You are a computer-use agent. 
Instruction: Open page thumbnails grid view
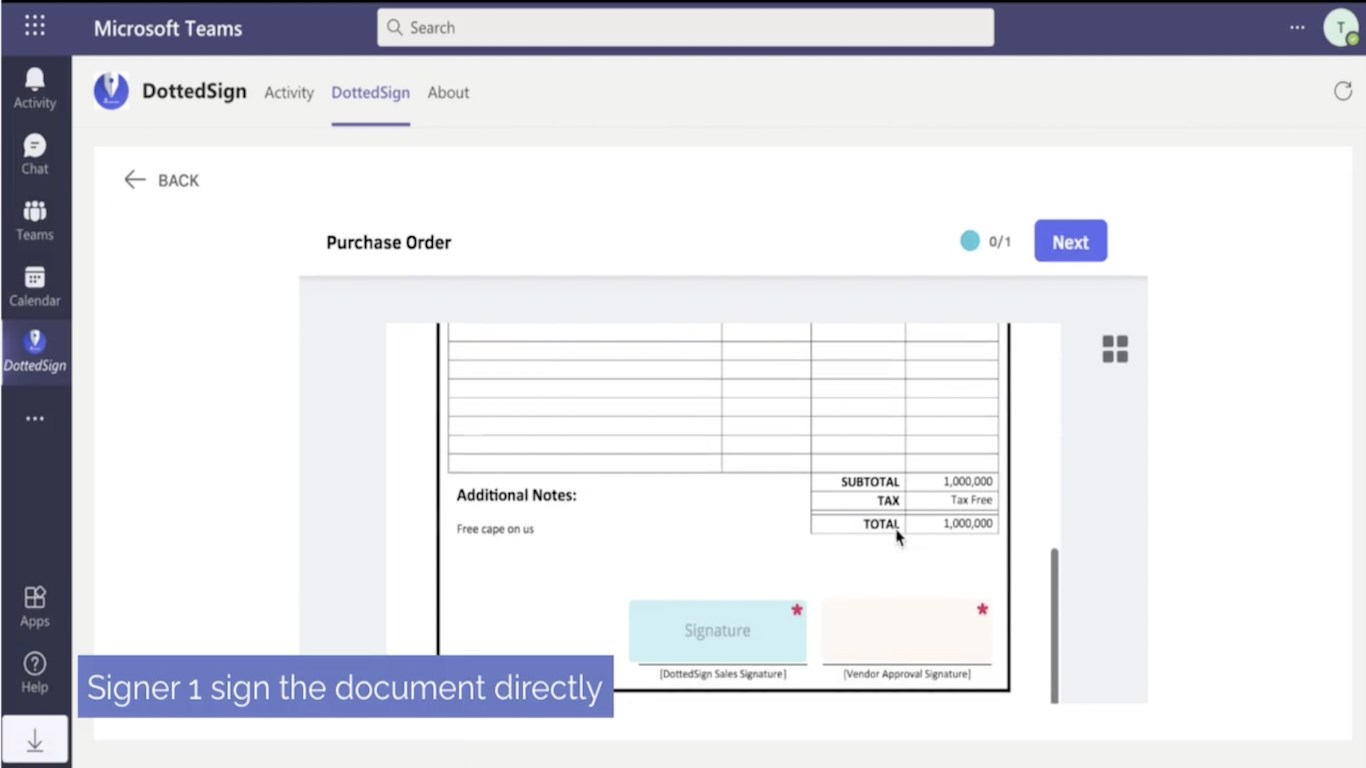tap(1115, 349)
